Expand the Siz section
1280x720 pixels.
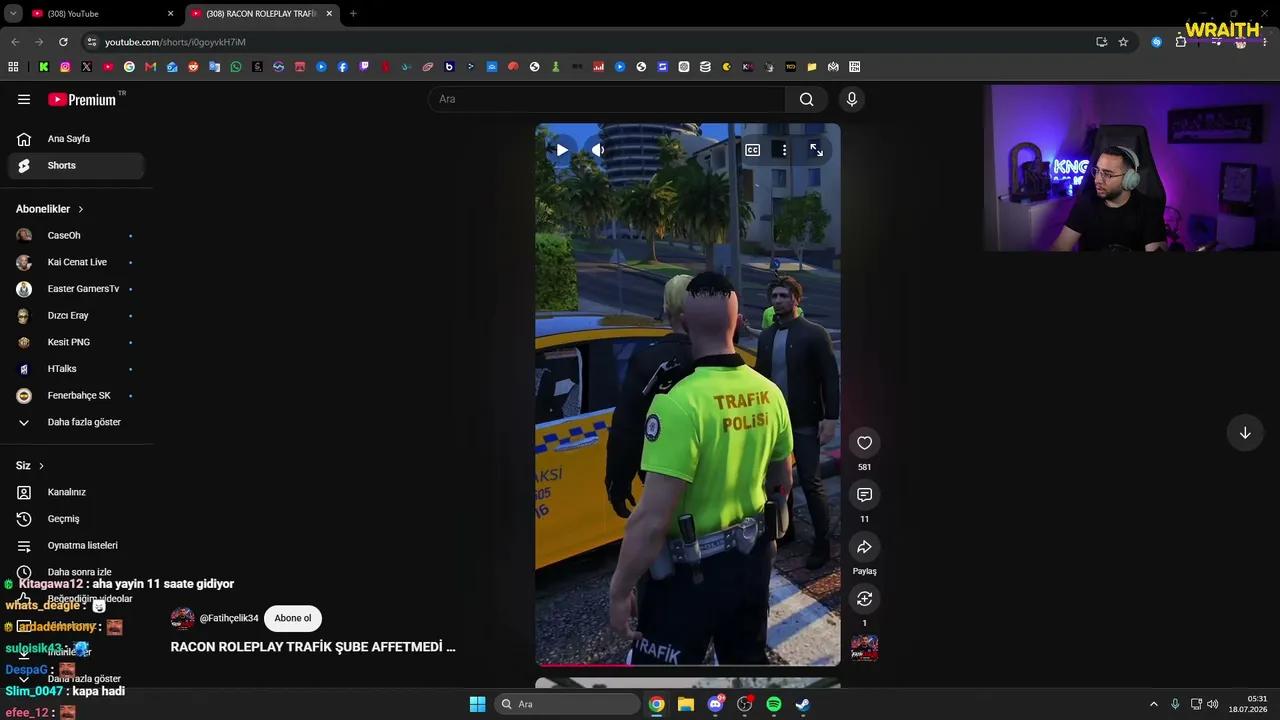[x=30, y=466]
